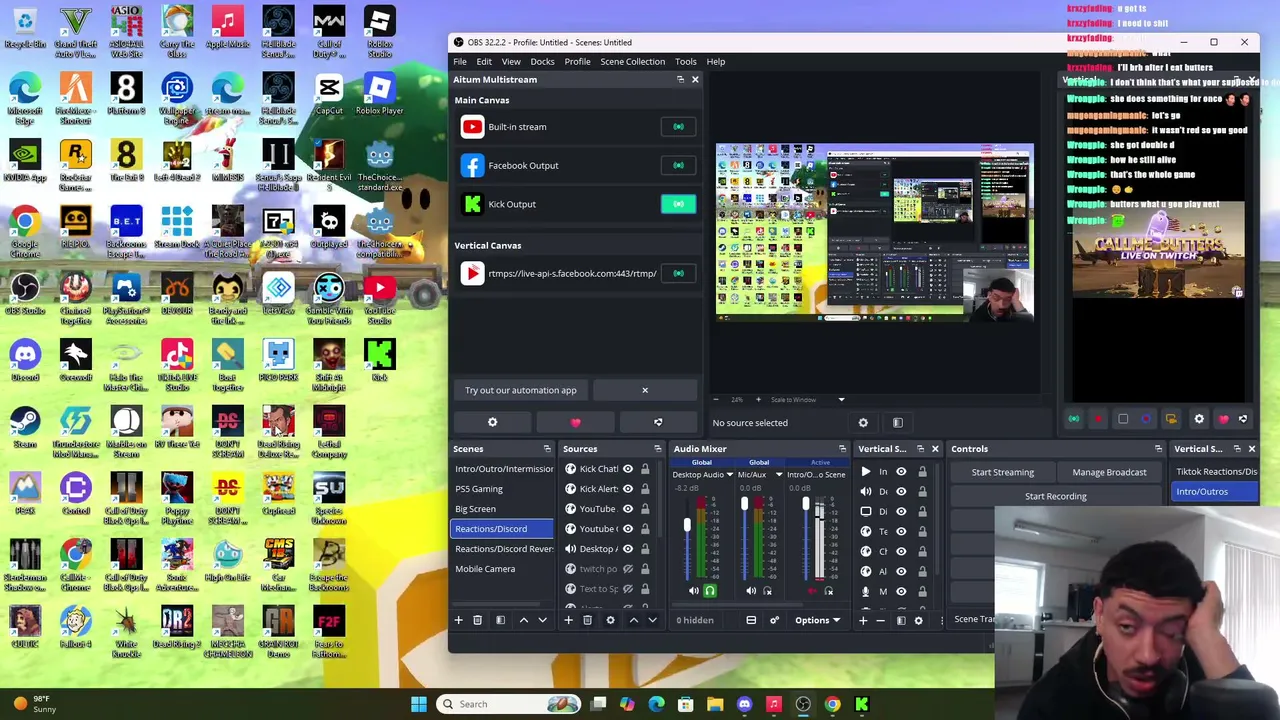Toggle visibility of Desktop Audio source
Image resolution: width=1280 pixels, height=720 pixels.
click(628, 549)
